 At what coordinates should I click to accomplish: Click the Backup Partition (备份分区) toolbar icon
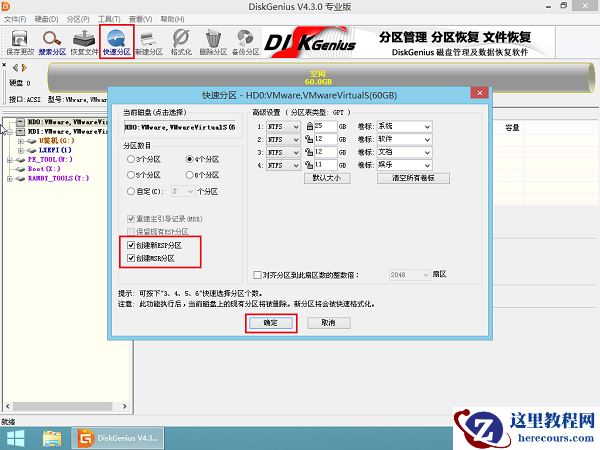(x=245, y=42)
